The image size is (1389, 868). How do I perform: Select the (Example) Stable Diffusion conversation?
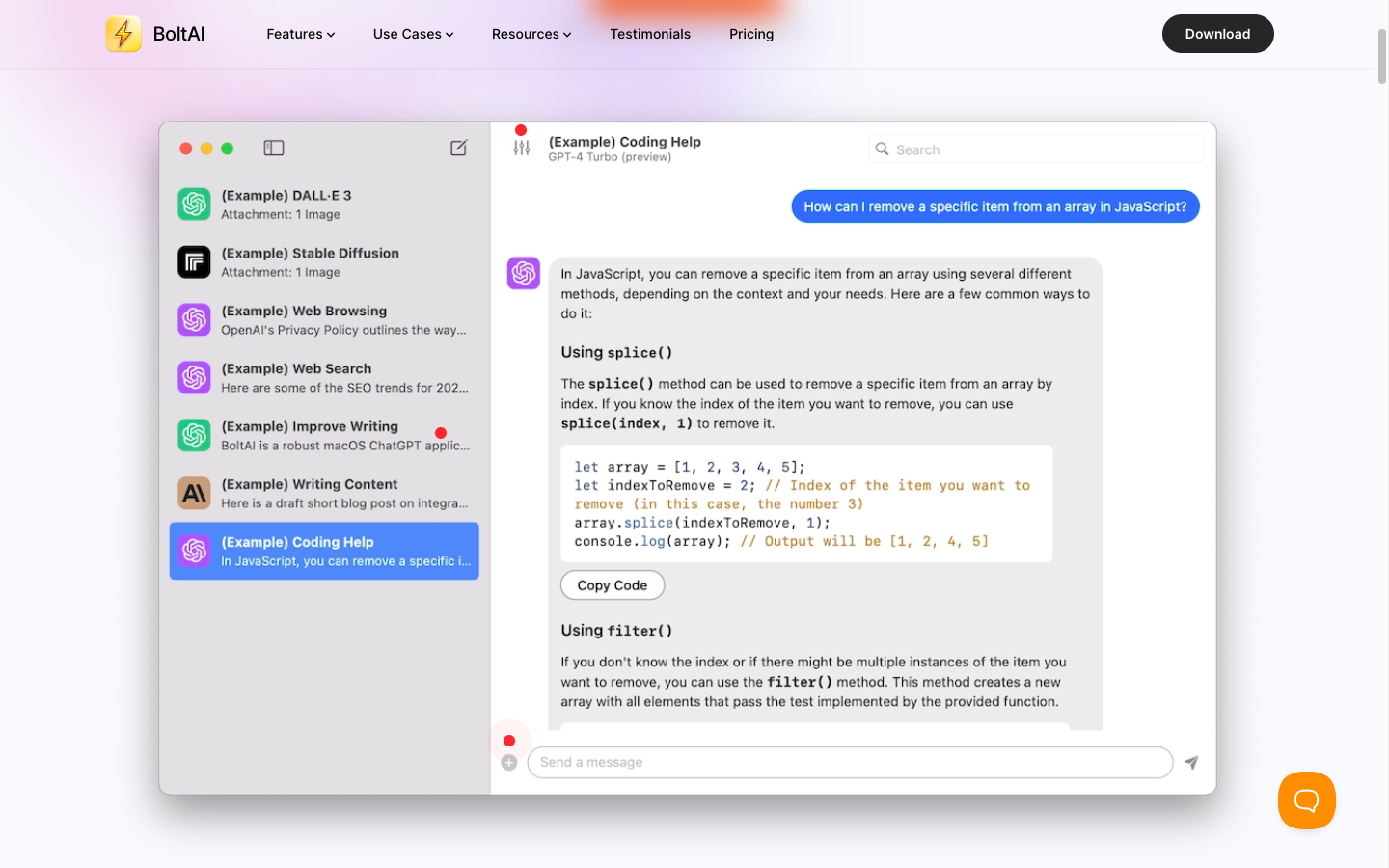coord(324,262)
